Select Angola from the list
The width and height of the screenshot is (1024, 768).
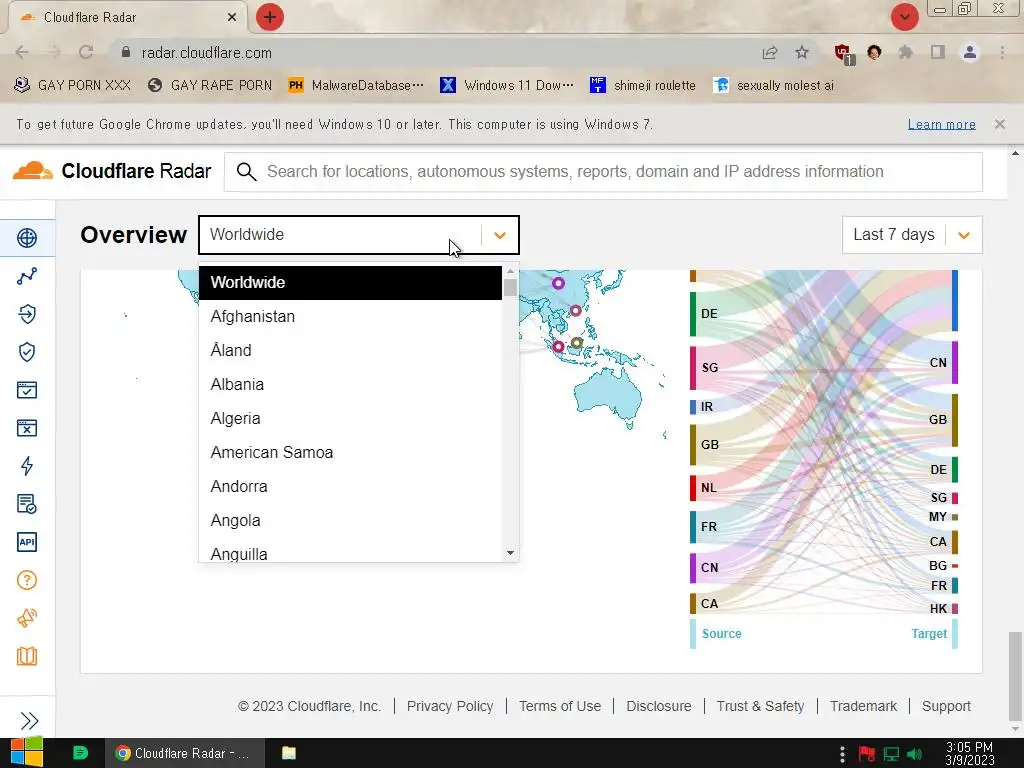click(x=350, y=520)
